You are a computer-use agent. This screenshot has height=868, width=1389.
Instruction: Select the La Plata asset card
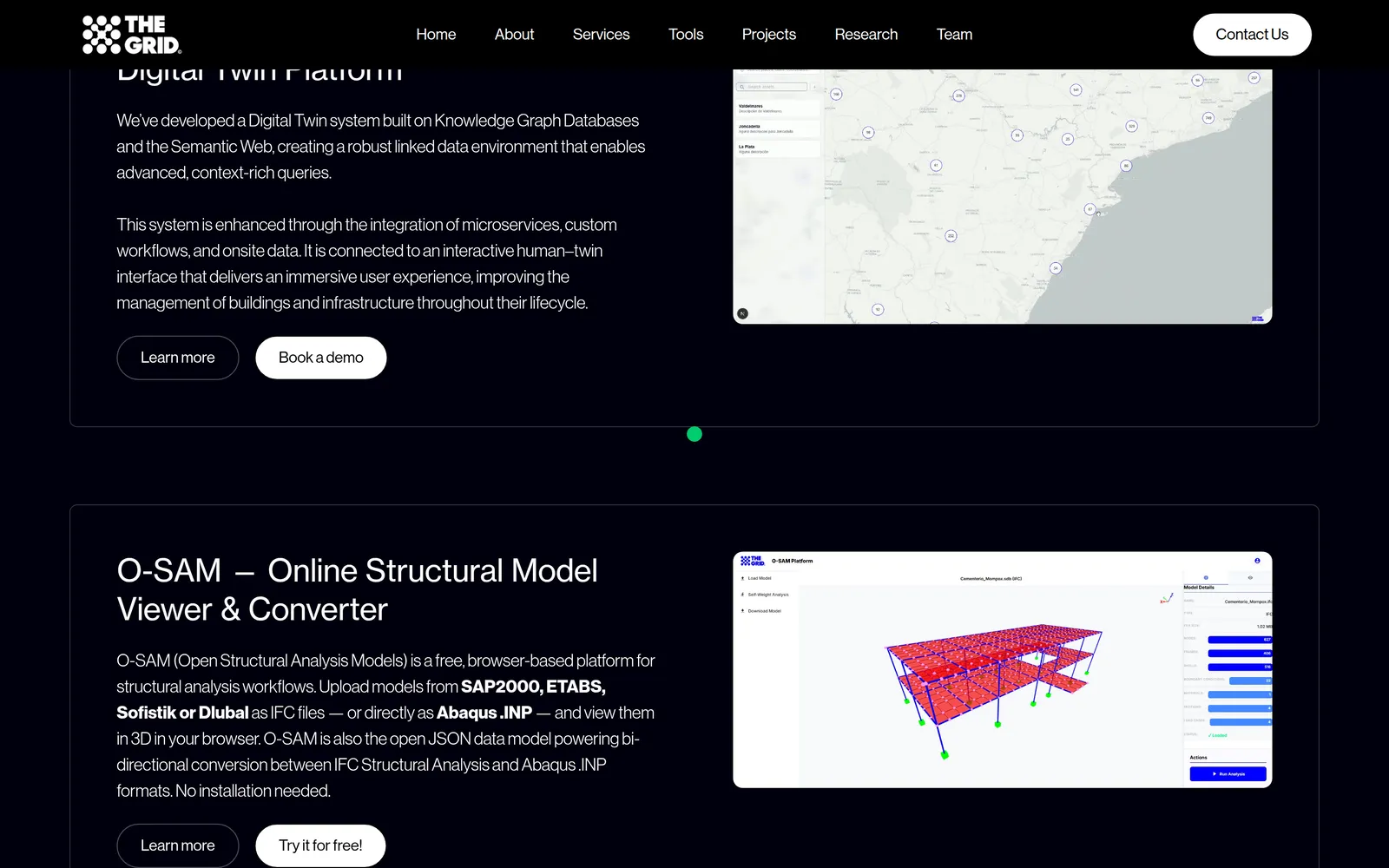778,149
